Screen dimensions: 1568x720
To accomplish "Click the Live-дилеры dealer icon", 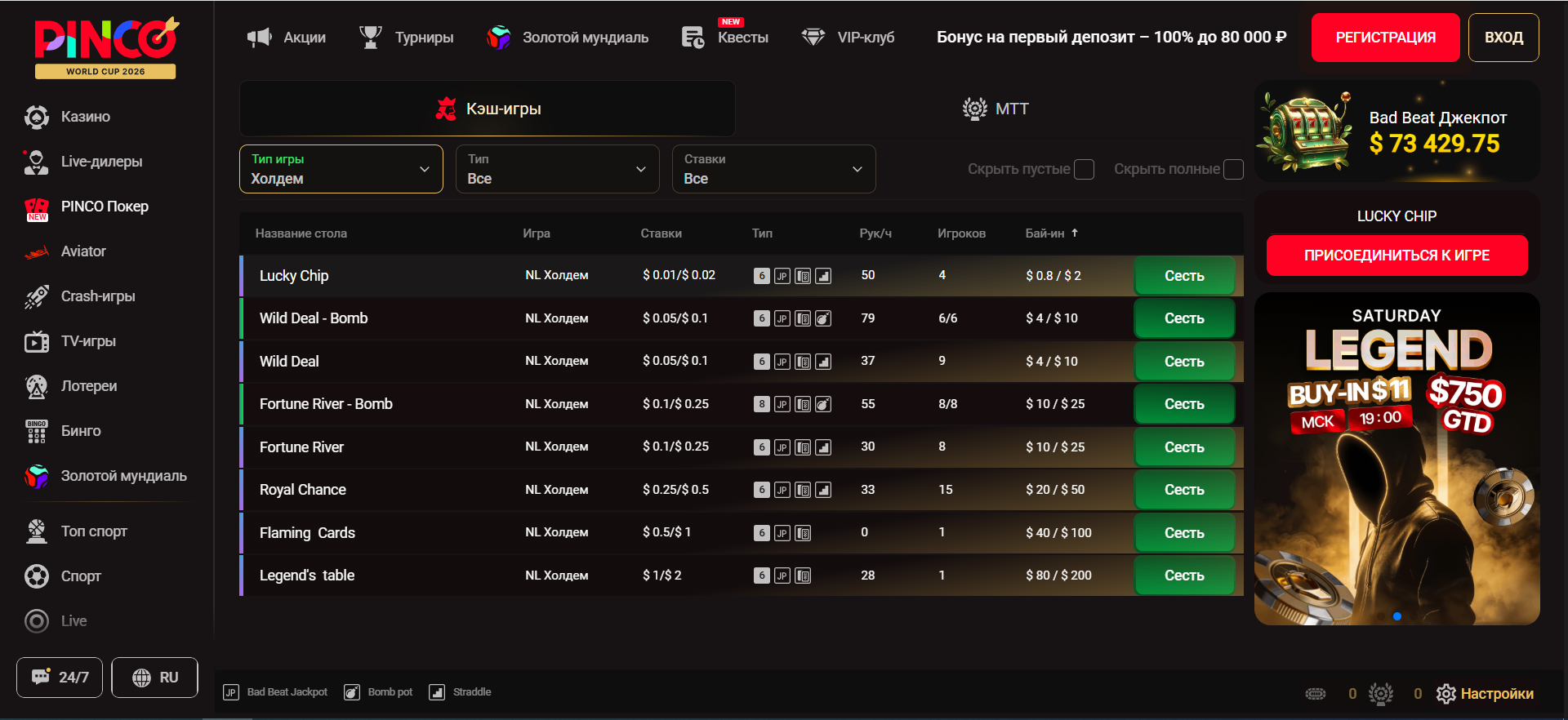I will click(x=36, y=162).
